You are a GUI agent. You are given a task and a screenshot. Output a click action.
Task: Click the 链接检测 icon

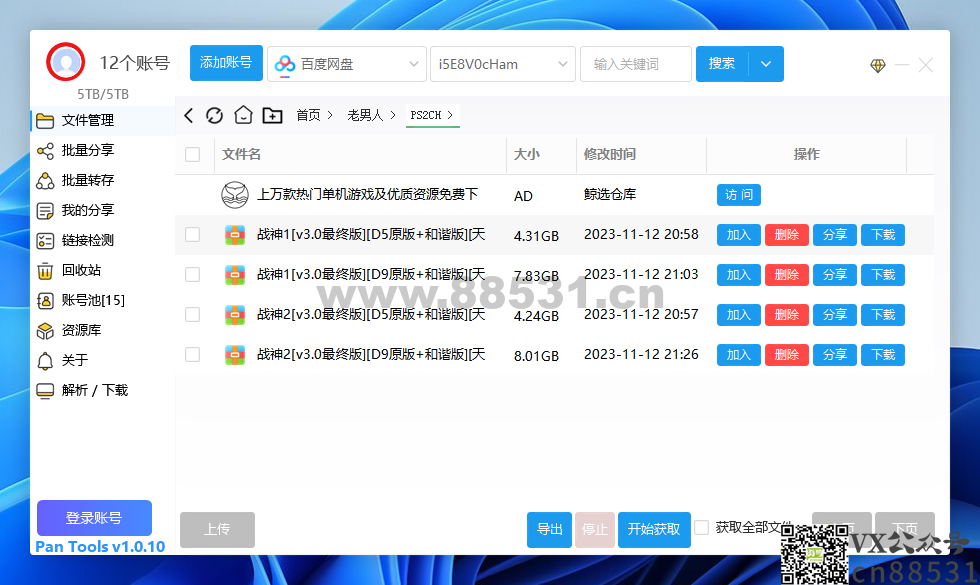coord(45,241)
